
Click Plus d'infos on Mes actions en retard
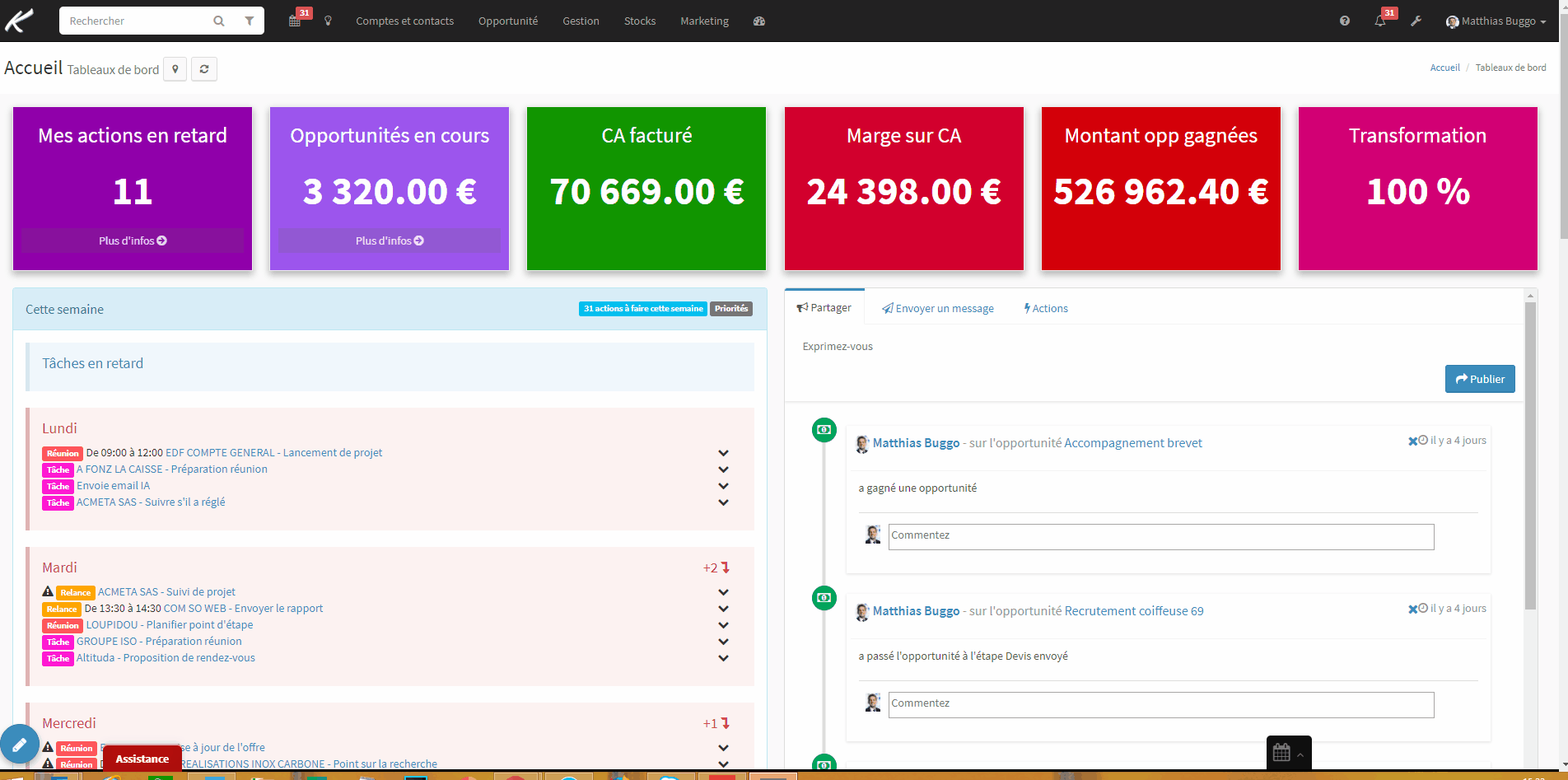click(x=133, y=241)
